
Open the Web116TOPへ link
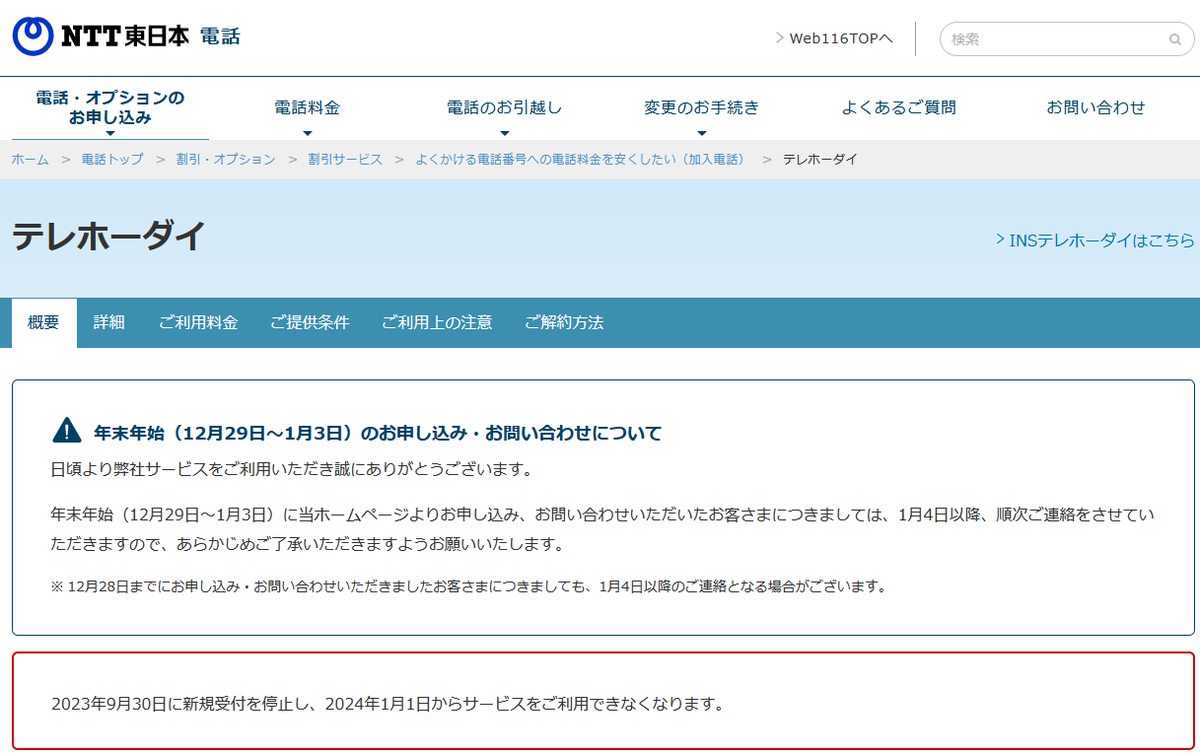[x=834, y=38]
